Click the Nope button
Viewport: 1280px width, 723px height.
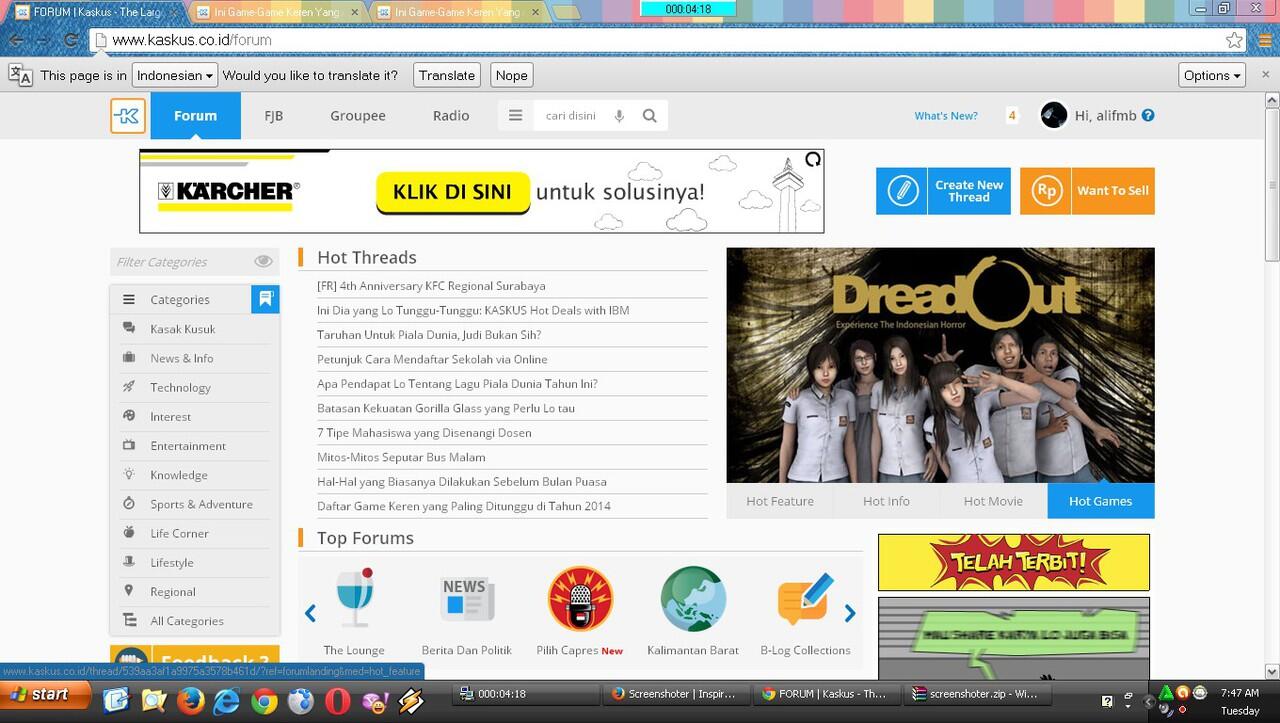click(x=511, y=75)
